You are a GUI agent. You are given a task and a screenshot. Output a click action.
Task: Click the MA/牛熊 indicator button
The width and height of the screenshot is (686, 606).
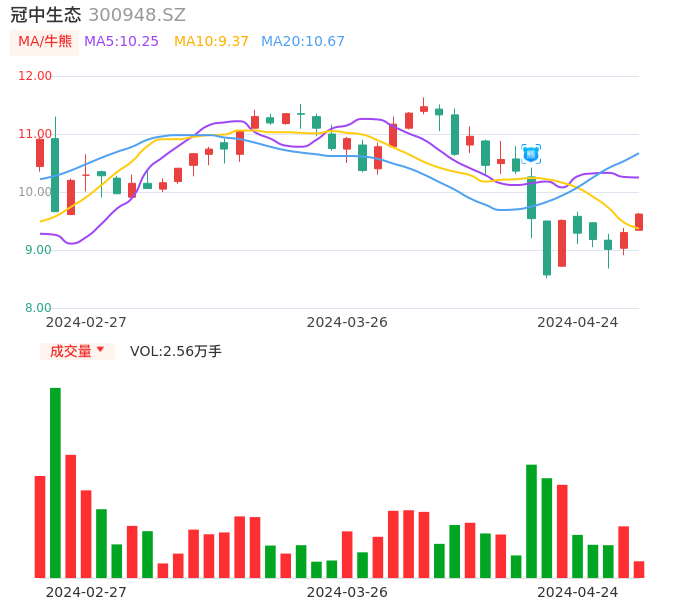click(x=45, y=42)
